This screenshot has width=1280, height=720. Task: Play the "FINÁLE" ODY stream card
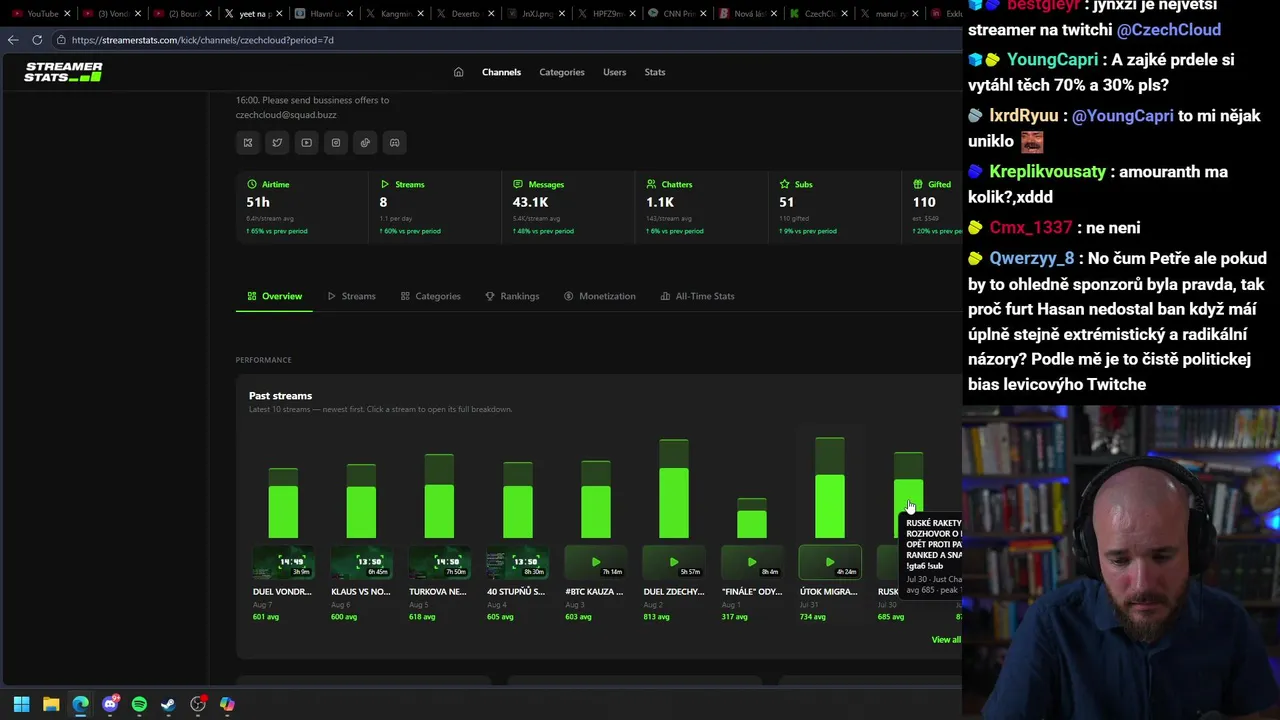(x=751, y=563)
